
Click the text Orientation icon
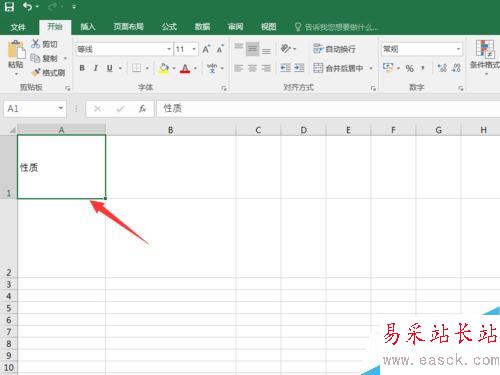tap(286, 49)
